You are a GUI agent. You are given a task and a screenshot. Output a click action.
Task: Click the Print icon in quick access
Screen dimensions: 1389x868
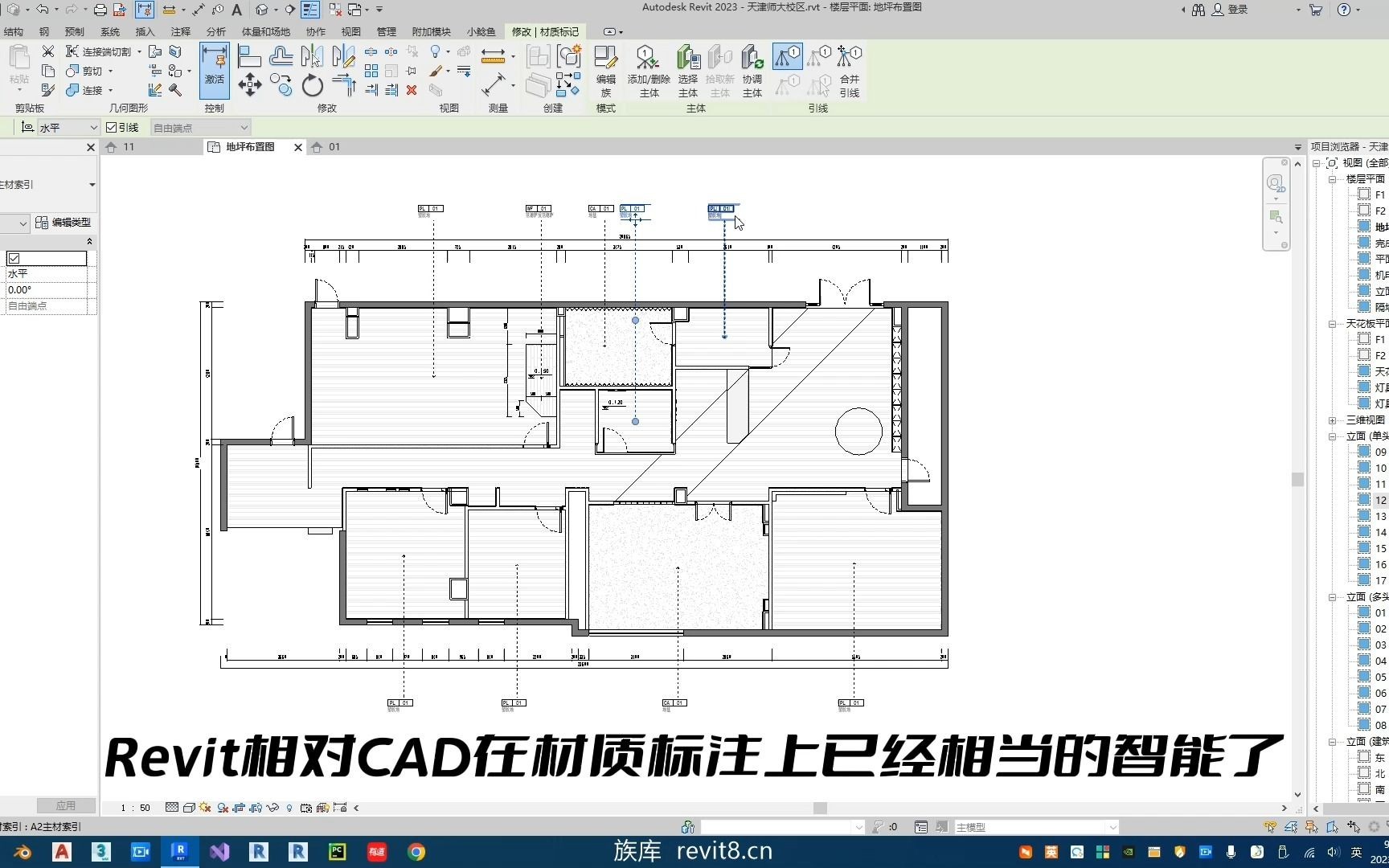tap(100, 10)
